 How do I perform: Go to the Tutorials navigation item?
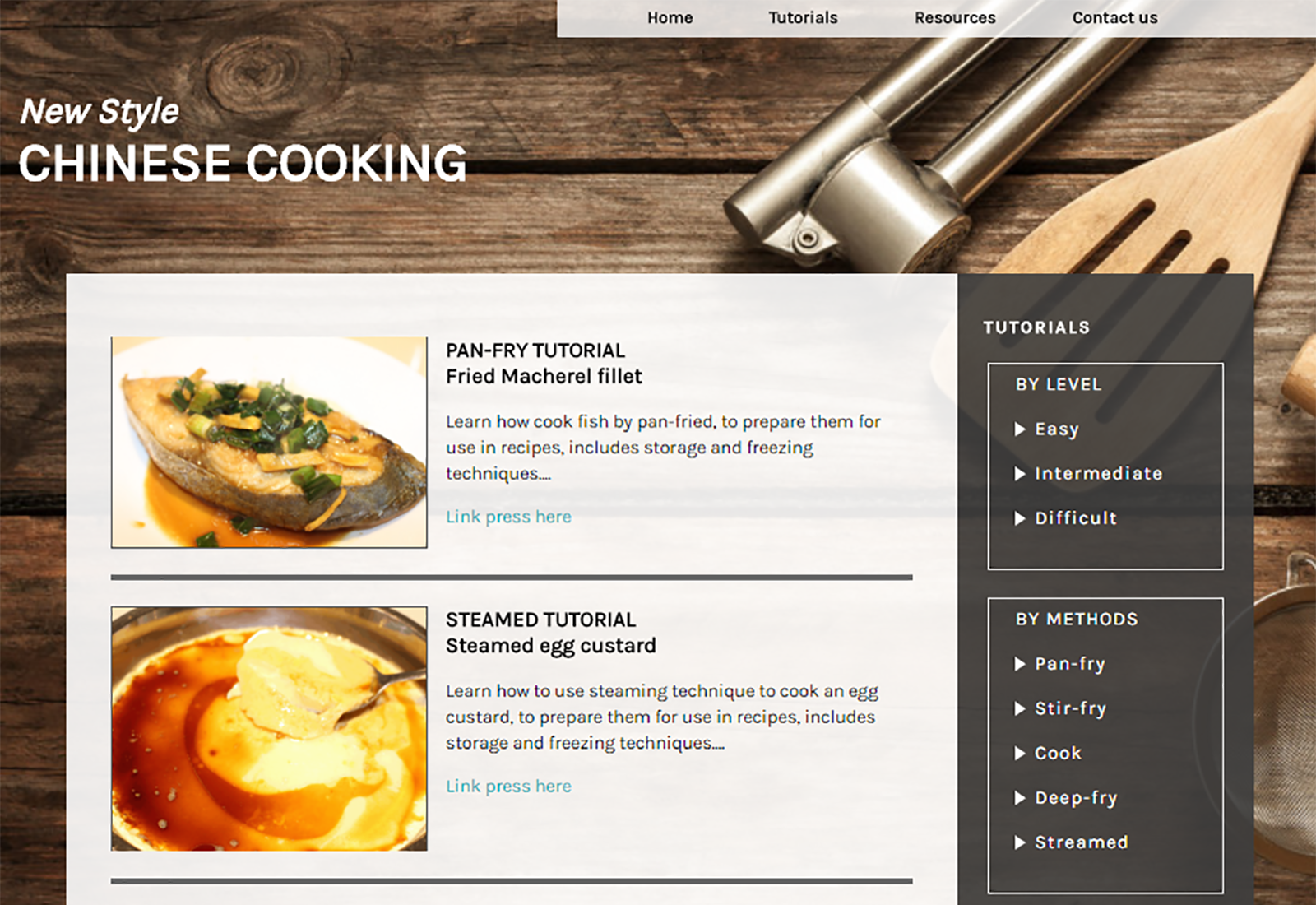[803, 17]
